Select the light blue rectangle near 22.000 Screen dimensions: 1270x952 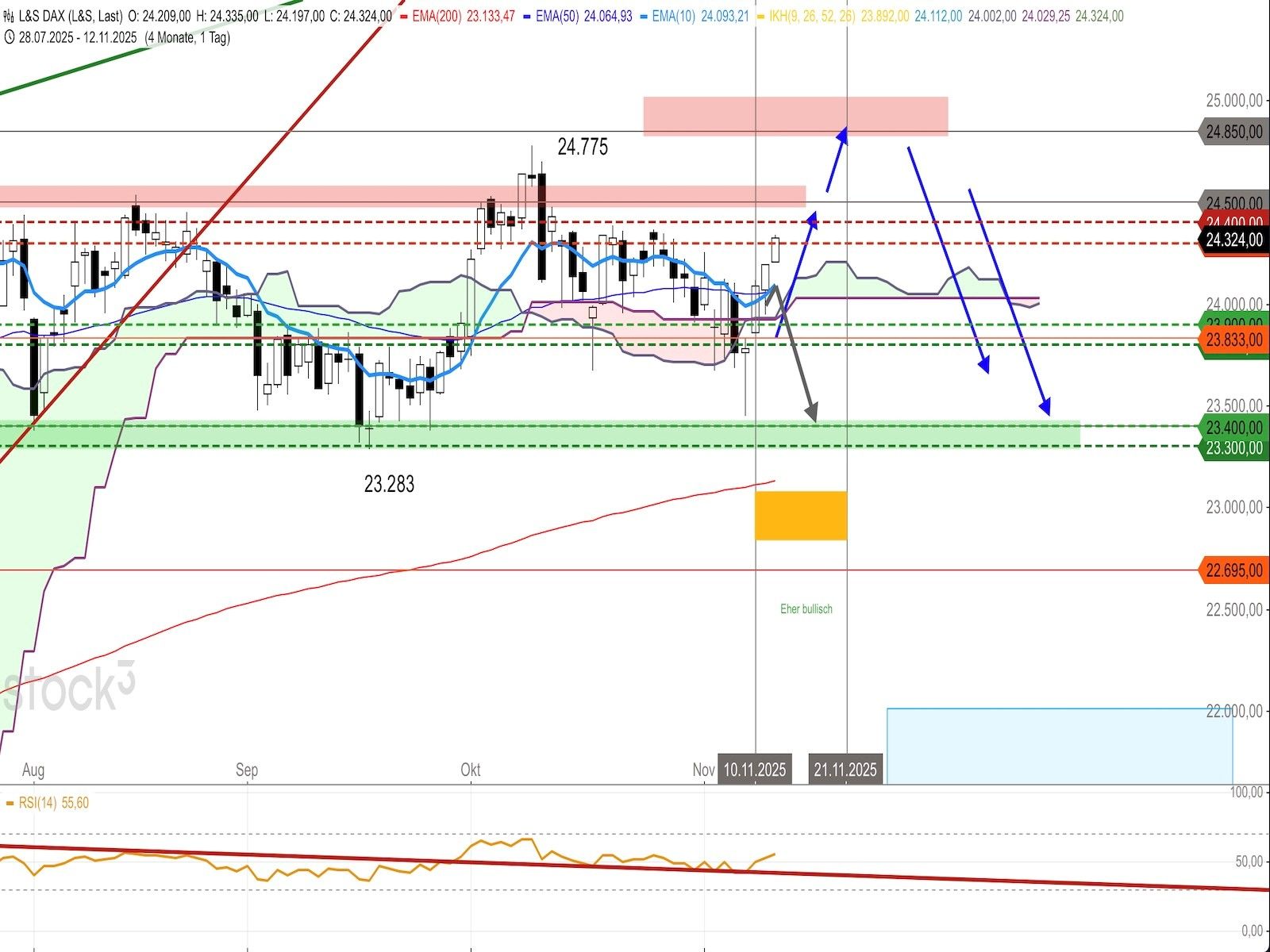point(1059,746)
